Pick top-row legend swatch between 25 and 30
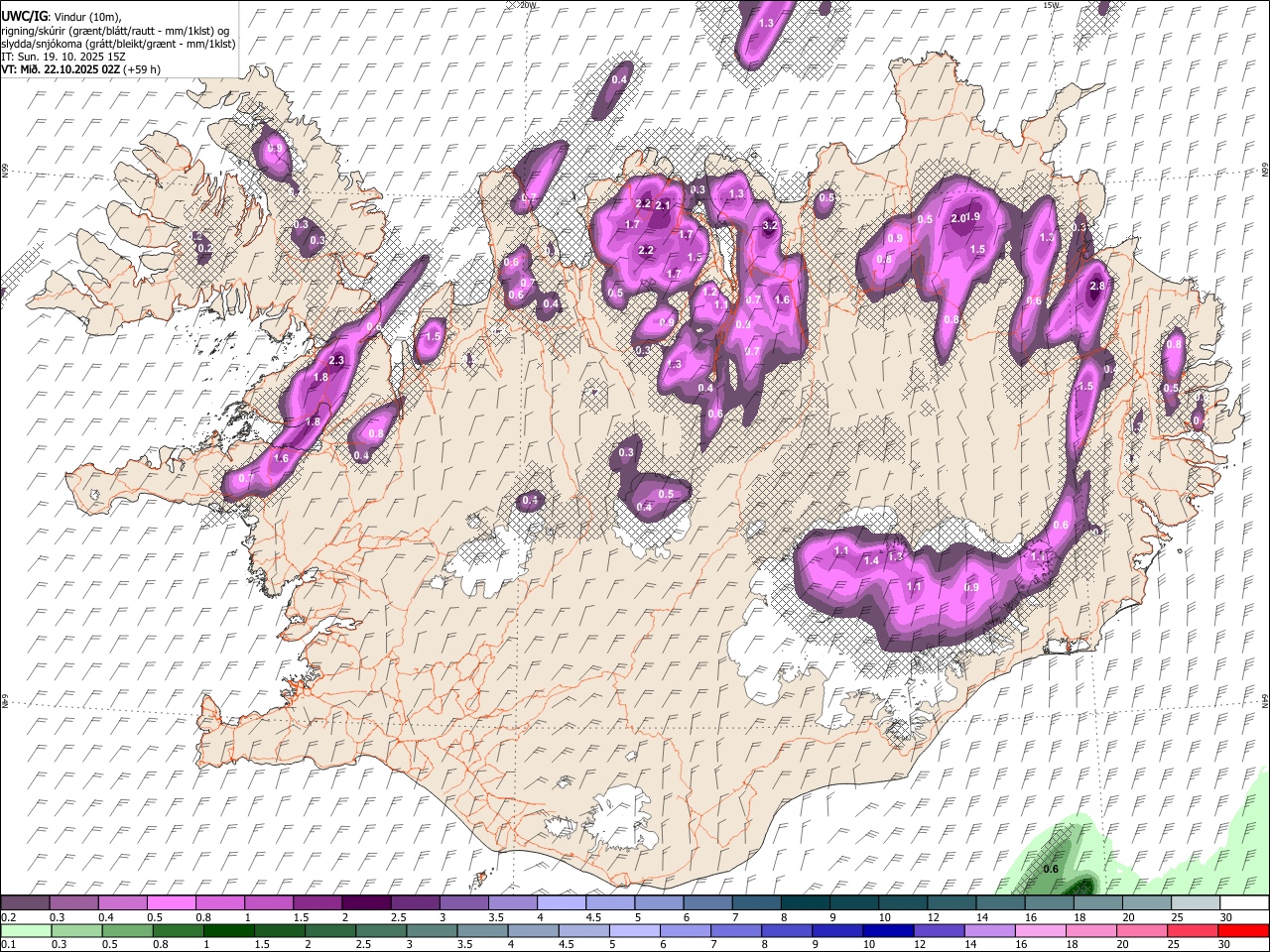Image resolution: width=1270 pixels, height=952 pixels. 1195,903
